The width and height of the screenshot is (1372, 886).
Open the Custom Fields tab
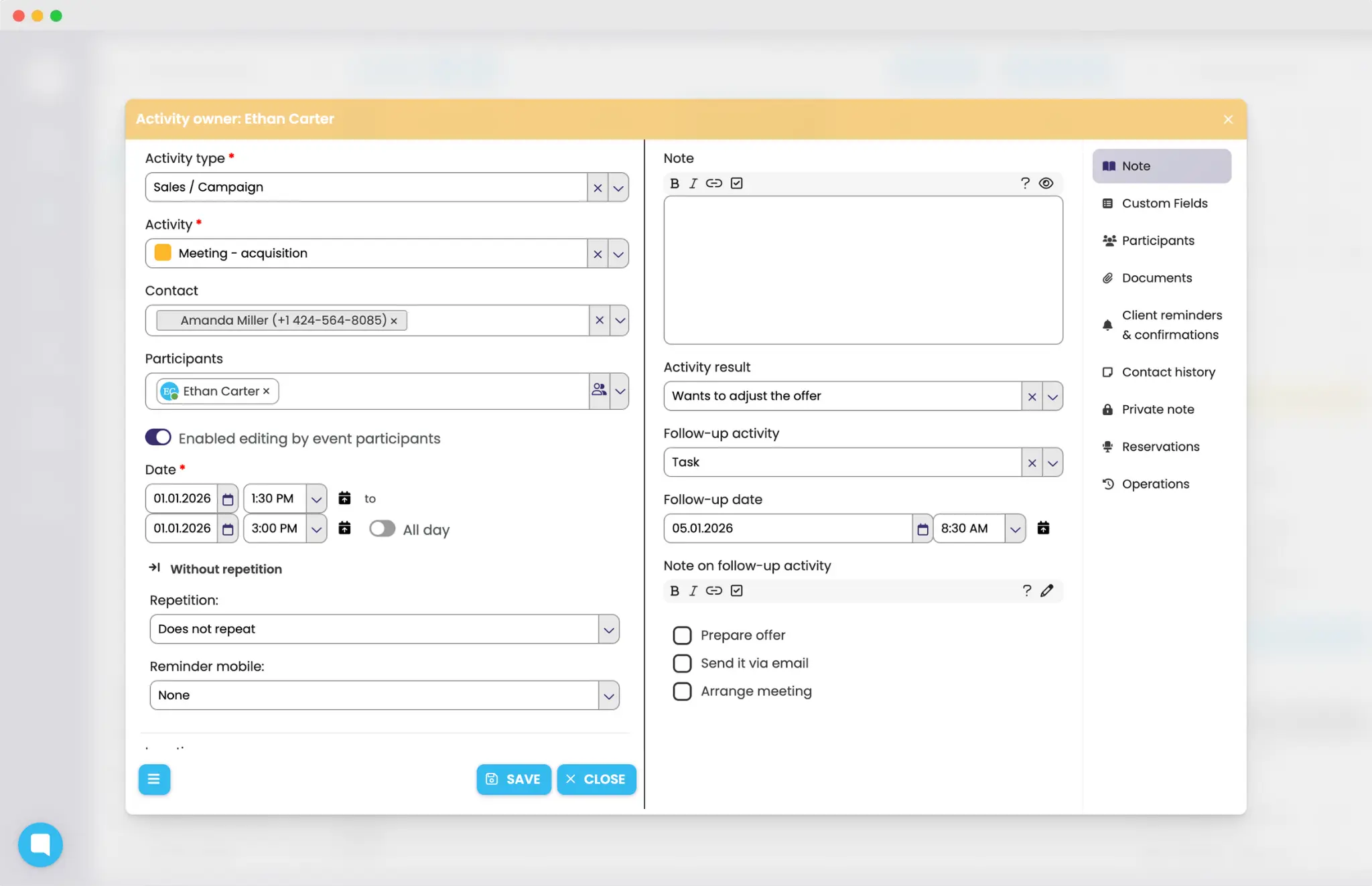pos(1164,204)
